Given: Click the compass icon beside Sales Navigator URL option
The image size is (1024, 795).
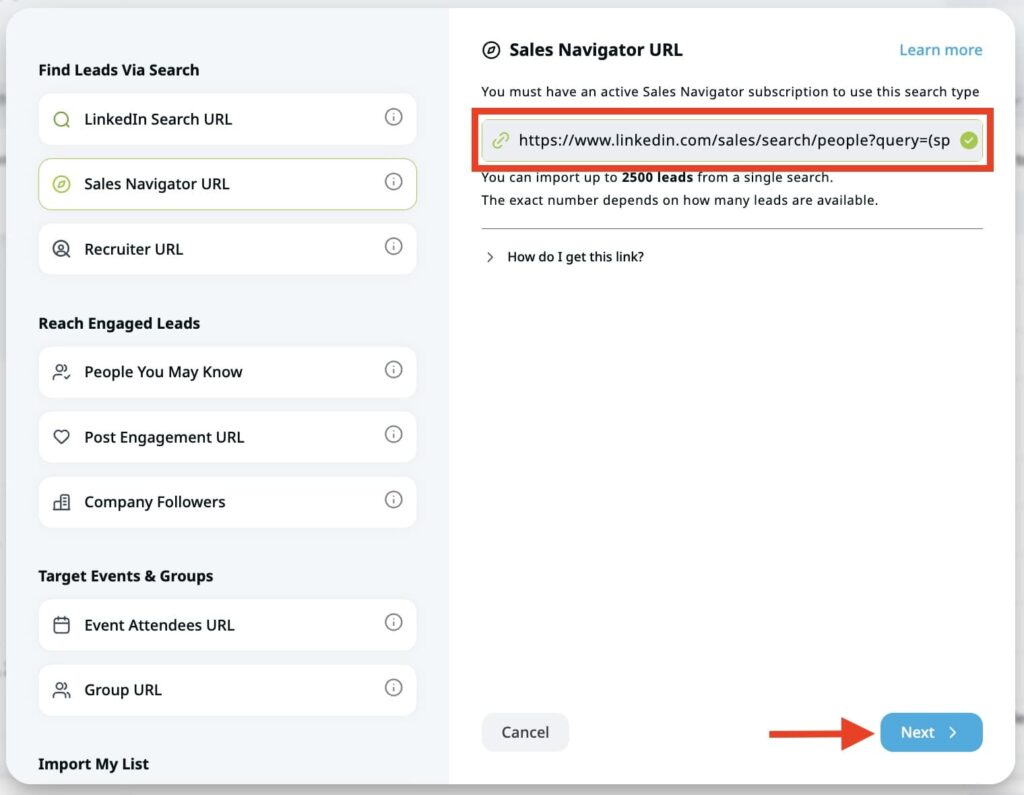Looking at the screenshot, I should point(61,184).
